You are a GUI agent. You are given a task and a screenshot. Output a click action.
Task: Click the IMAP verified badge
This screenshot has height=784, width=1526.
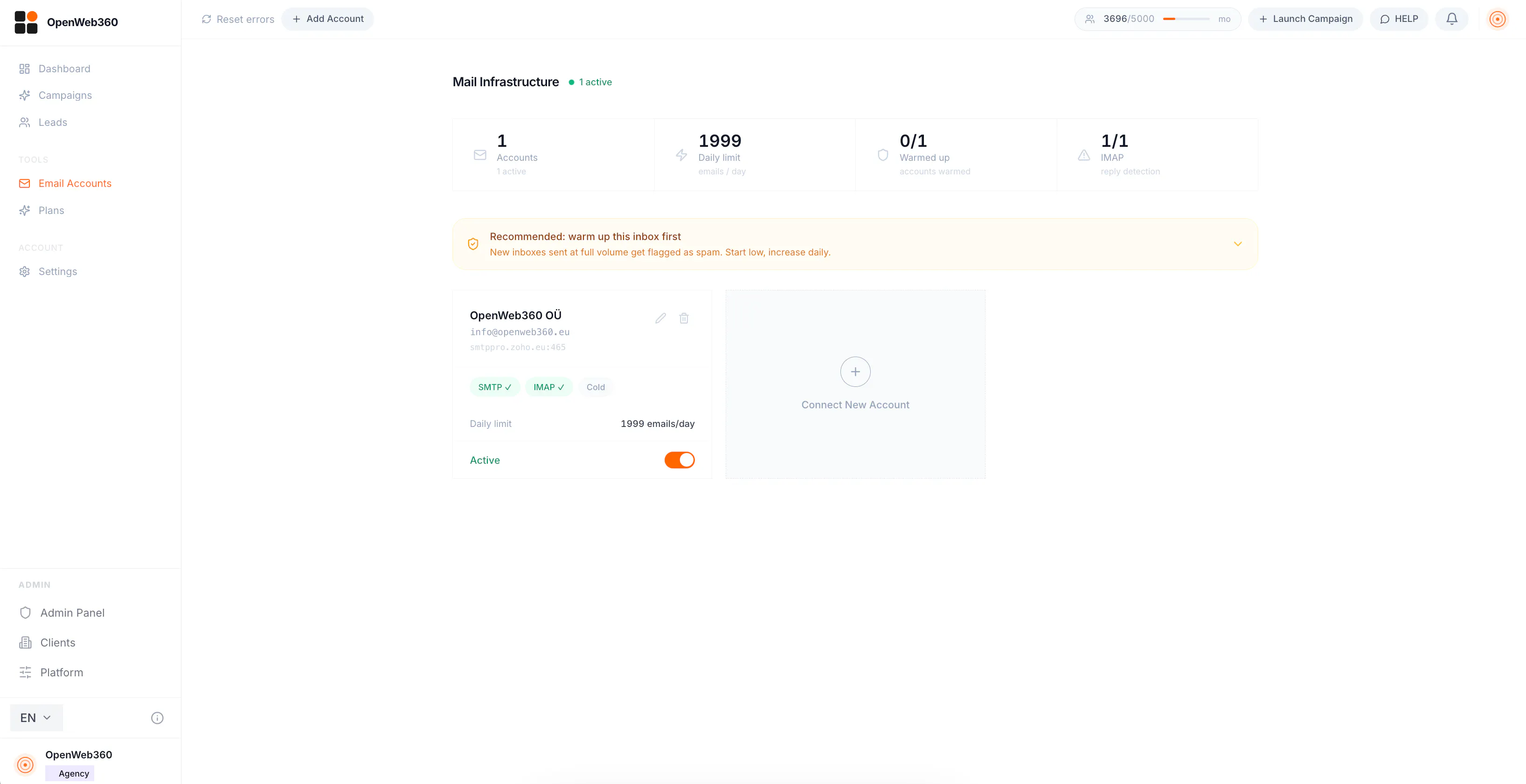[548, 387]
